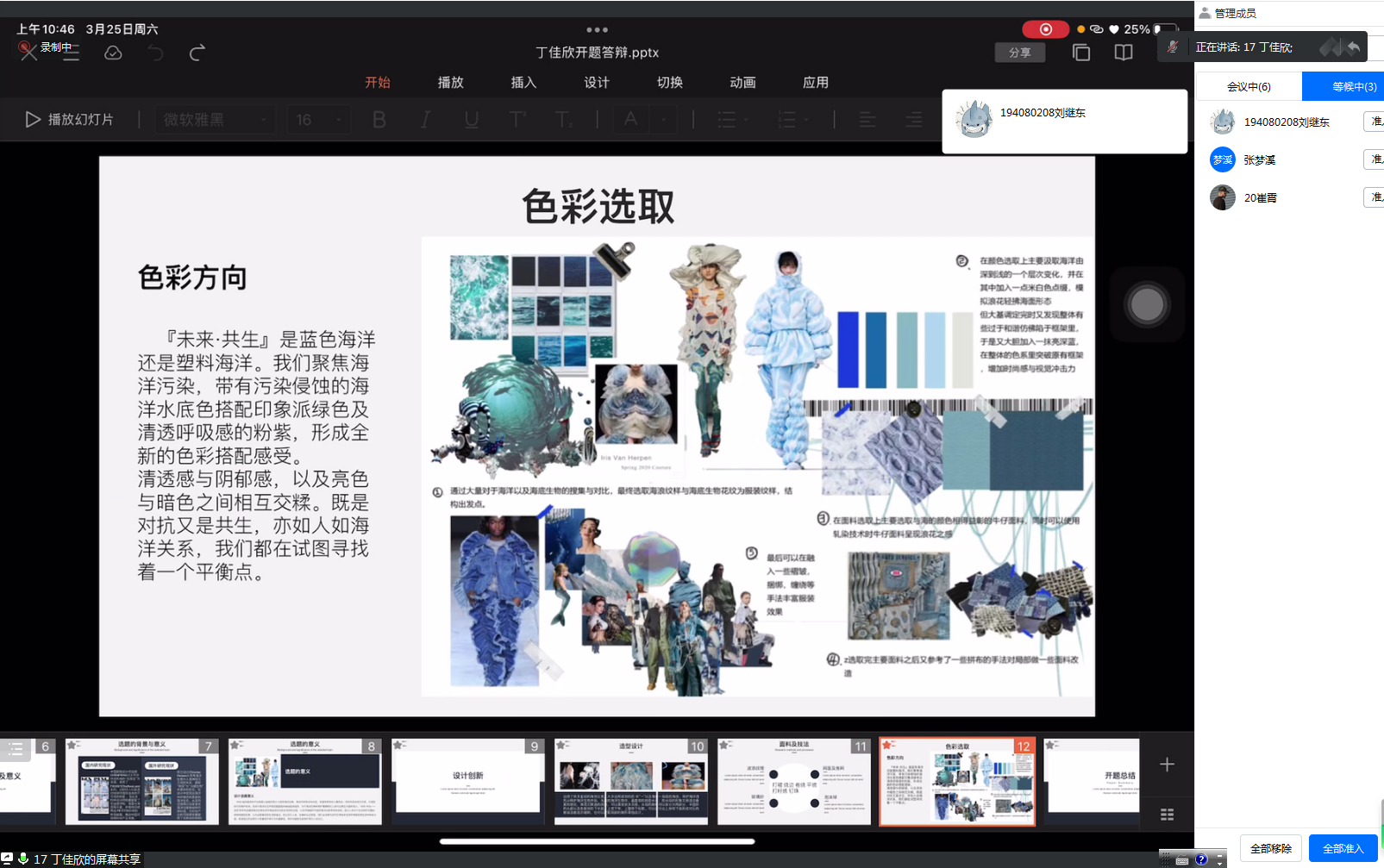Admit 20崔胥 from the waiting room
This screenshot has width=1384, height=868.
pos(1375,197)
